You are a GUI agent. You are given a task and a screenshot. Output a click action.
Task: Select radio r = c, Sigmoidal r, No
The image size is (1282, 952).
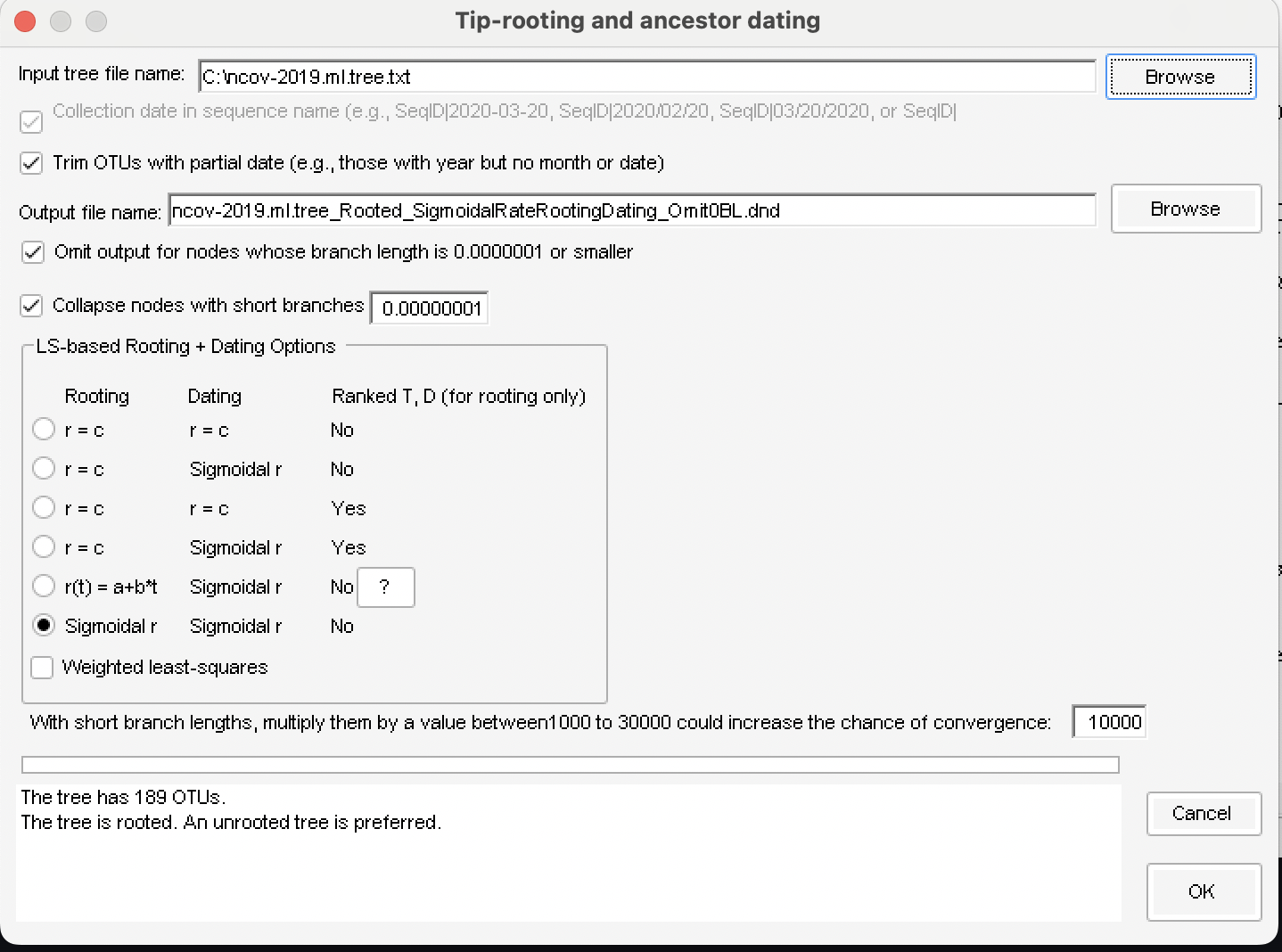click(x=44, y=469)
